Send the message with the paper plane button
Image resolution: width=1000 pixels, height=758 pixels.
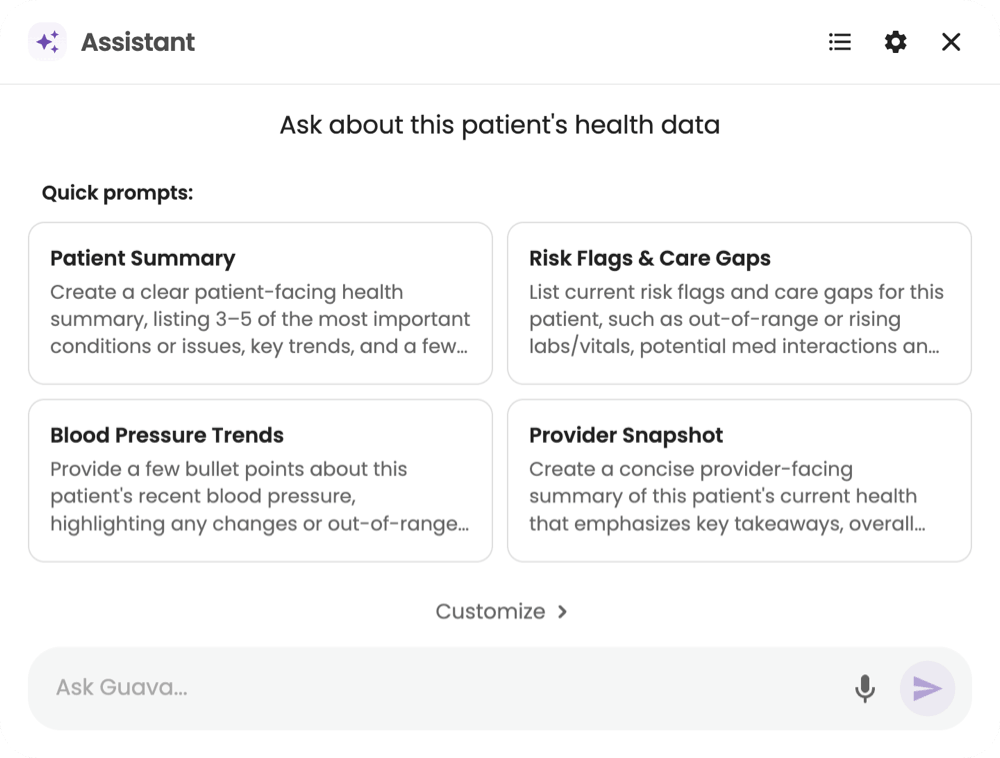927,689
